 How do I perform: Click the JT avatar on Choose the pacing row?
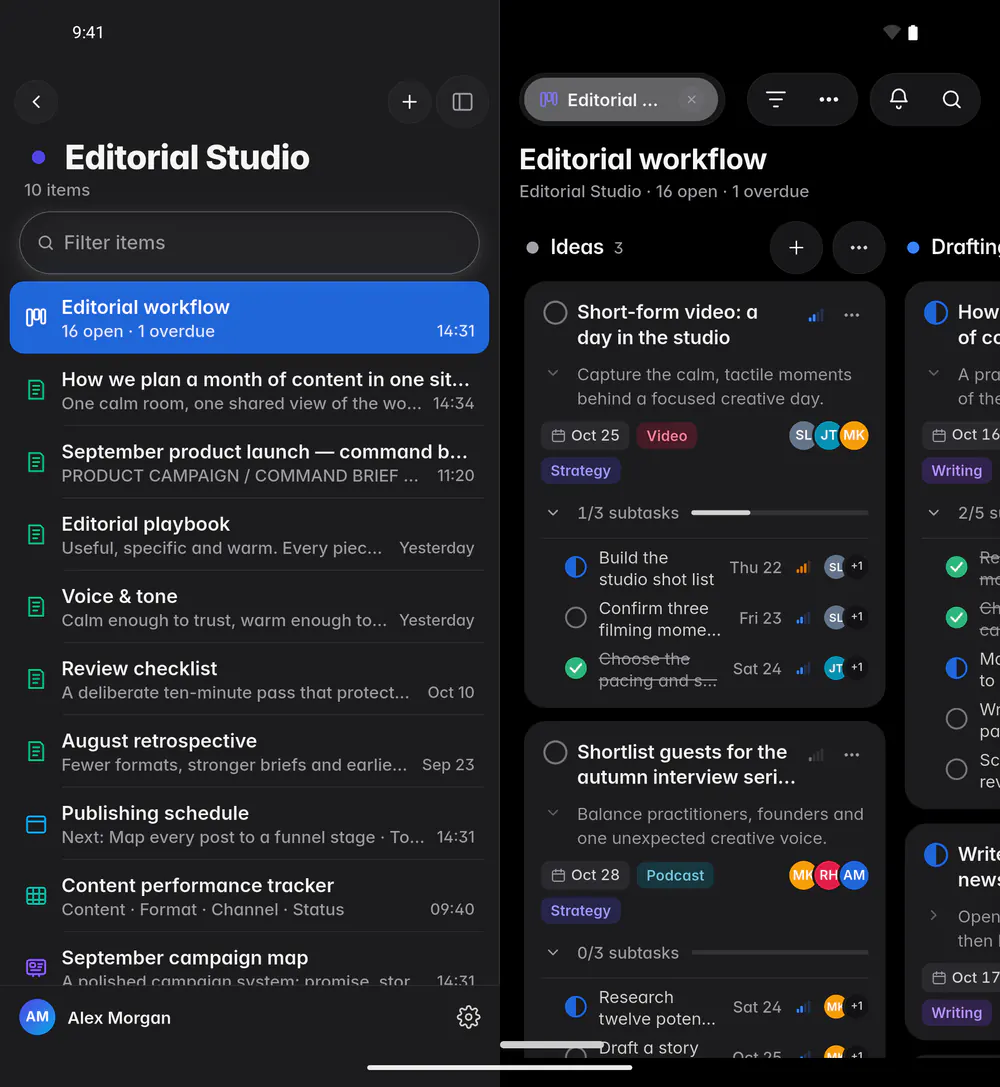coord(835,668)
